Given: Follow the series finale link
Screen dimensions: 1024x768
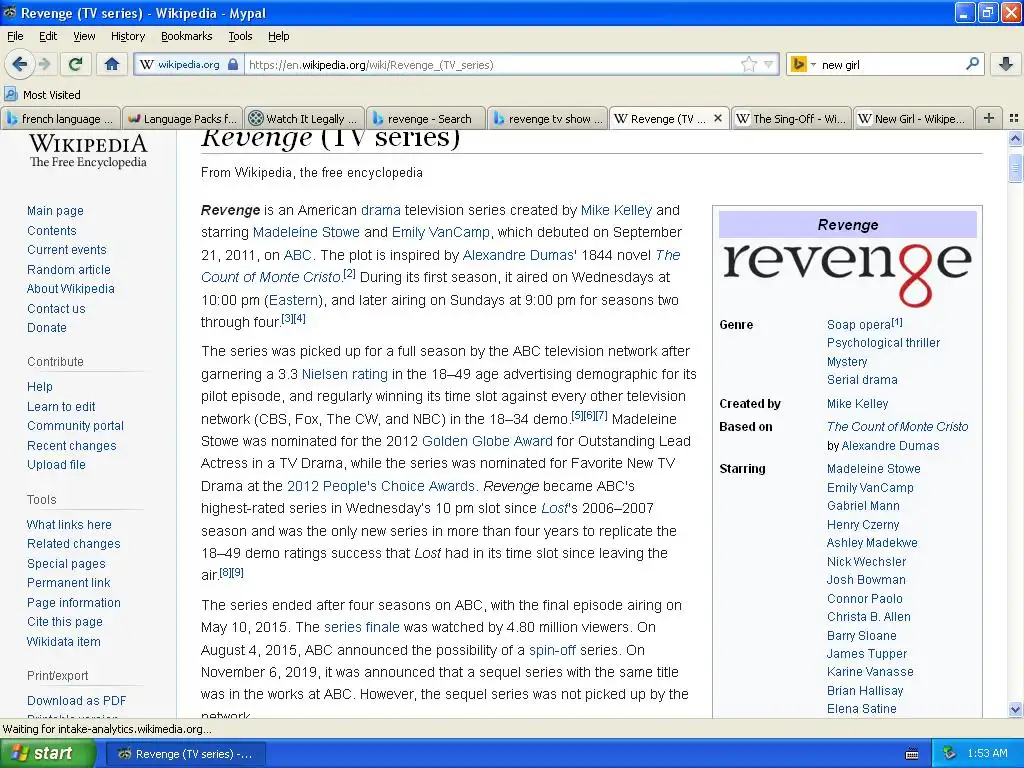Looking at the screenshot, I should coord(361,628).
